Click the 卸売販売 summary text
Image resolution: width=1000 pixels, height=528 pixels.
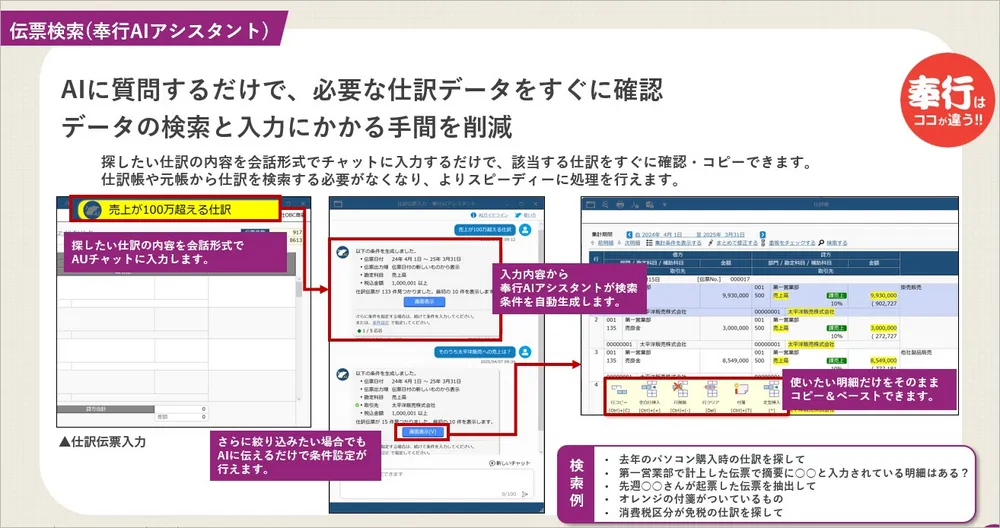913,288
